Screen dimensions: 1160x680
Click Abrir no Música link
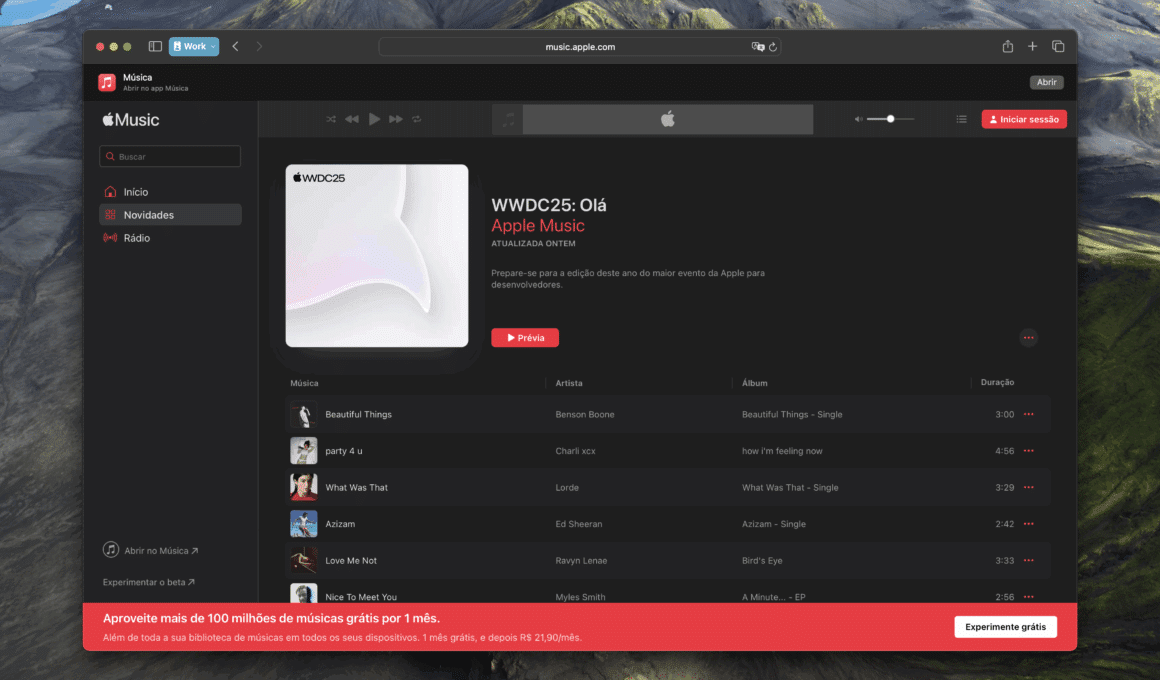coord(151,551)
